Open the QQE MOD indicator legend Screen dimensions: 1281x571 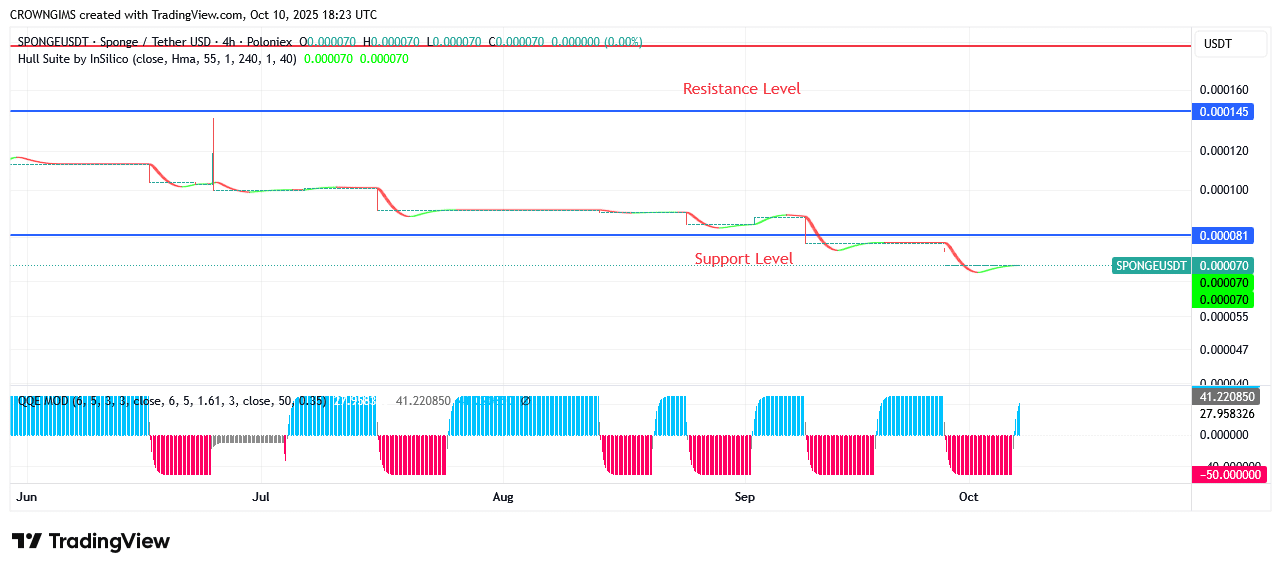pos(43,401)
